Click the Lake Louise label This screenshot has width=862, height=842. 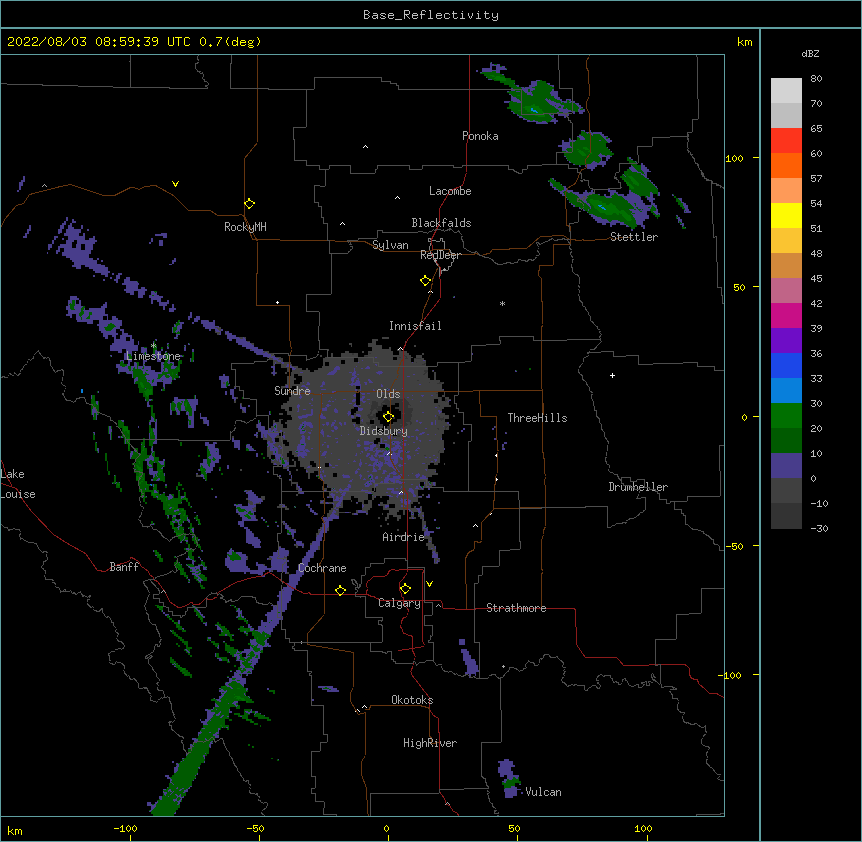pos(18,484)
